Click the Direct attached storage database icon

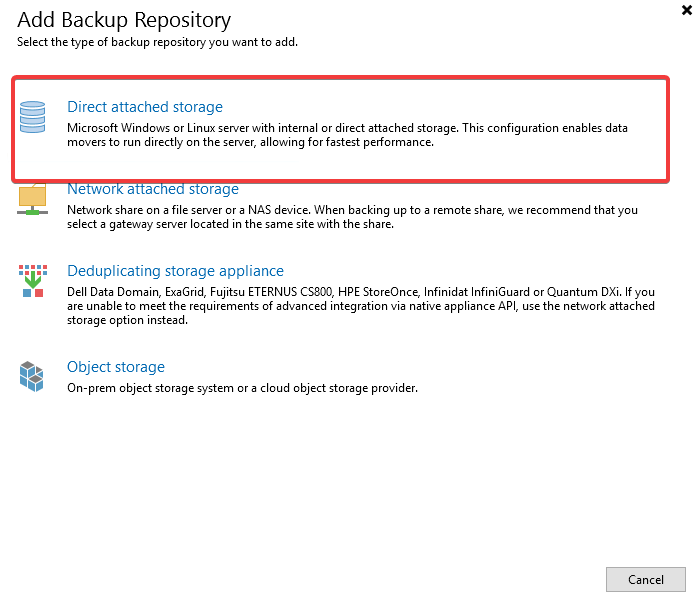[x=33, y=117]
